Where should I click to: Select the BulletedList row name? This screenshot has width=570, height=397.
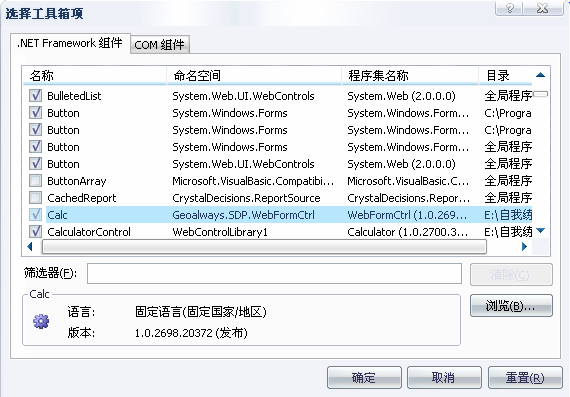coord(74,96)
